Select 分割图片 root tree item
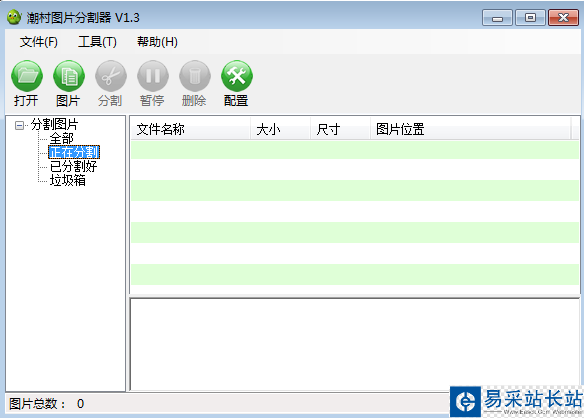The image size is (584, 418). (54, 124)
